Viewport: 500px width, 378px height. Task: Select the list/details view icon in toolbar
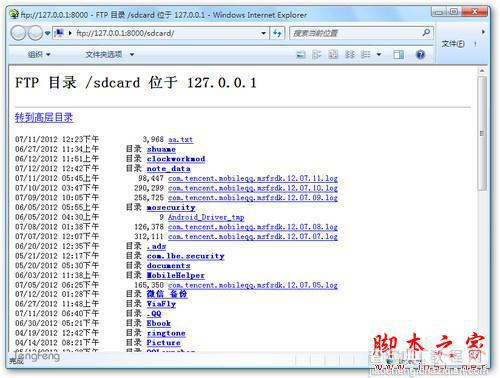coord(366,55)
